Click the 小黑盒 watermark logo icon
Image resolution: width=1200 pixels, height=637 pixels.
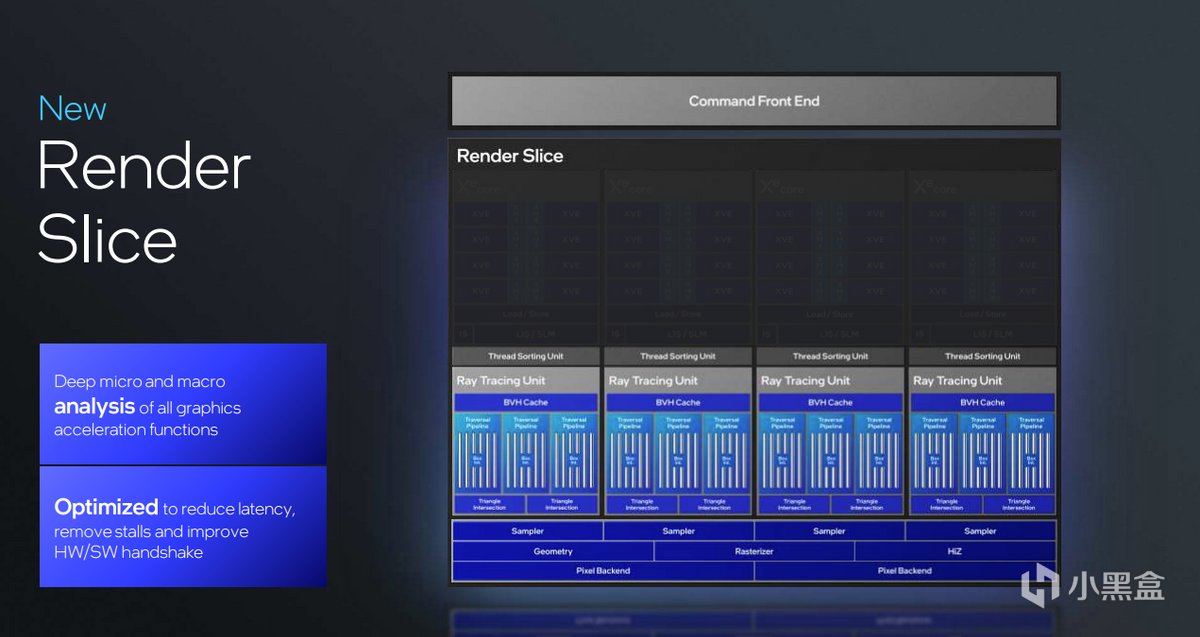point(1041,583)
